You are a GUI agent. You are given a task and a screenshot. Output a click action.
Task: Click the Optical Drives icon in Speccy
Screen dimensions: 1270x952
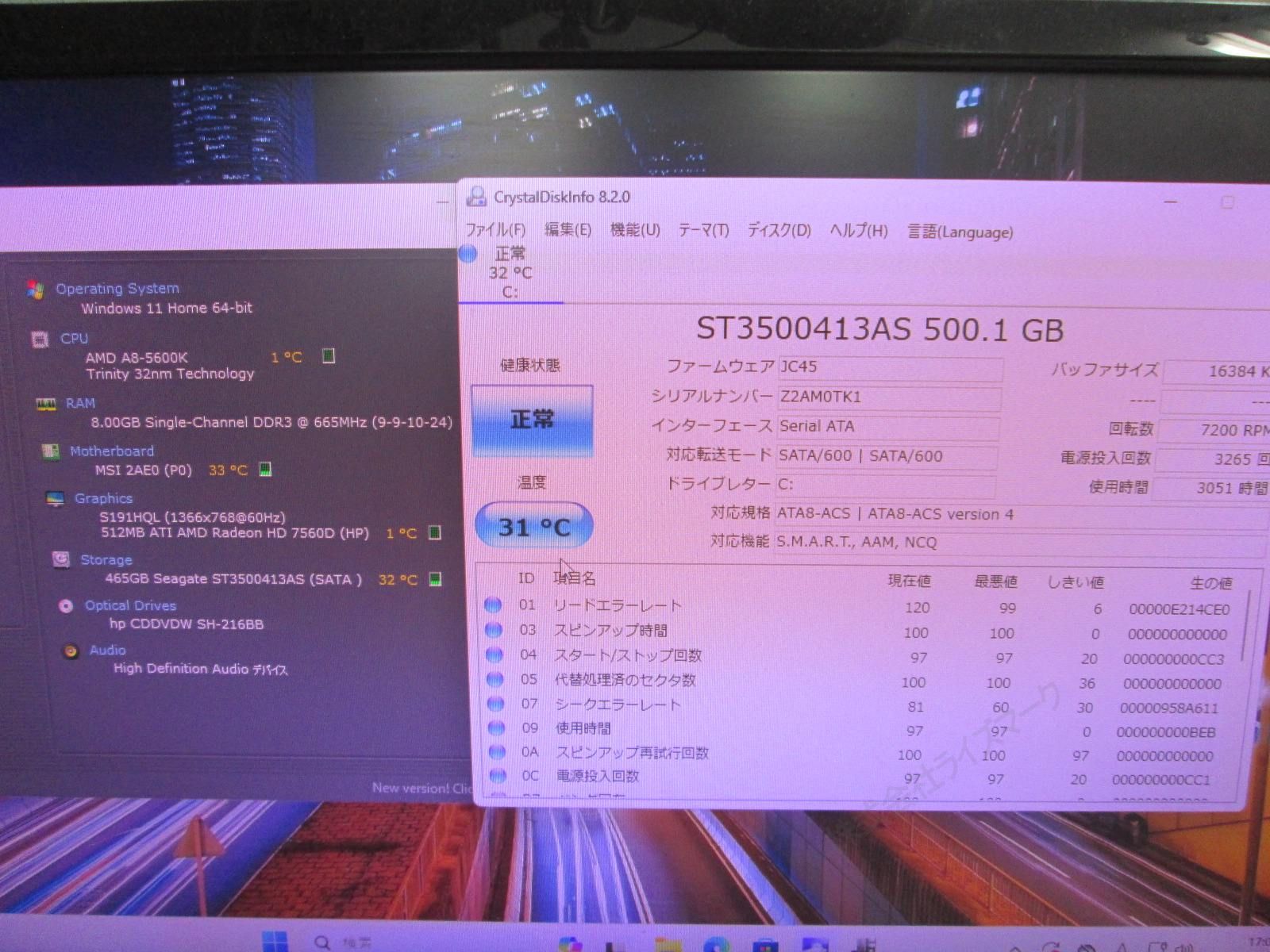[x=66, y=606]
